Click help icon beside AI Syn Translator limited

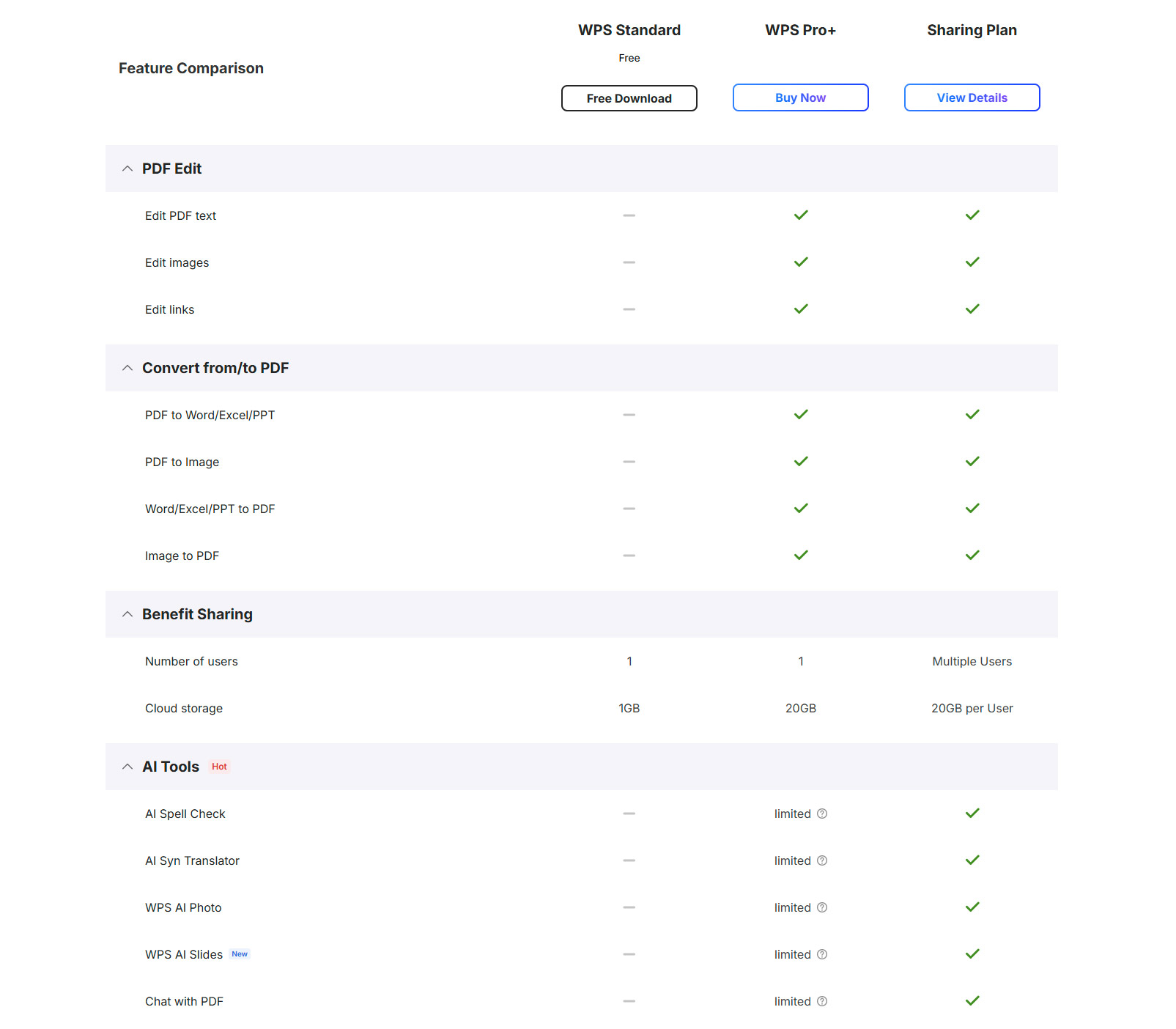coord(822,860)
